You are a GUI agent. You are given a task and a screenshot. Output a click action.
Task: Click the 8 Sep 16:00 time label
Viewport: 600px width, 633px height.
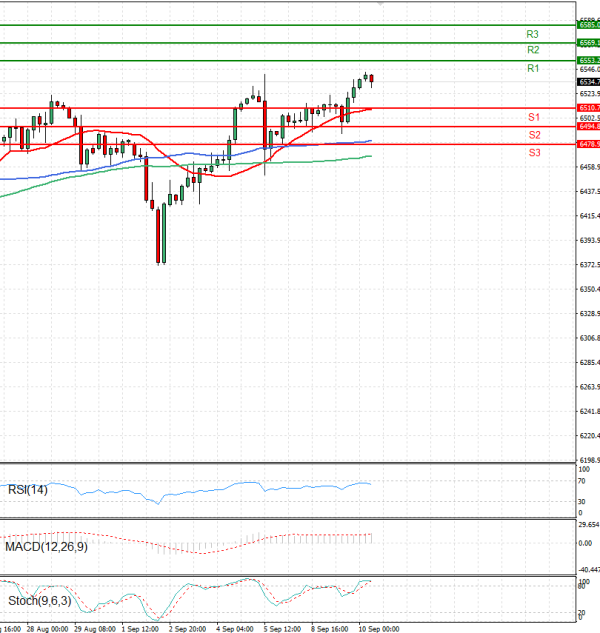tap(329, 629)
